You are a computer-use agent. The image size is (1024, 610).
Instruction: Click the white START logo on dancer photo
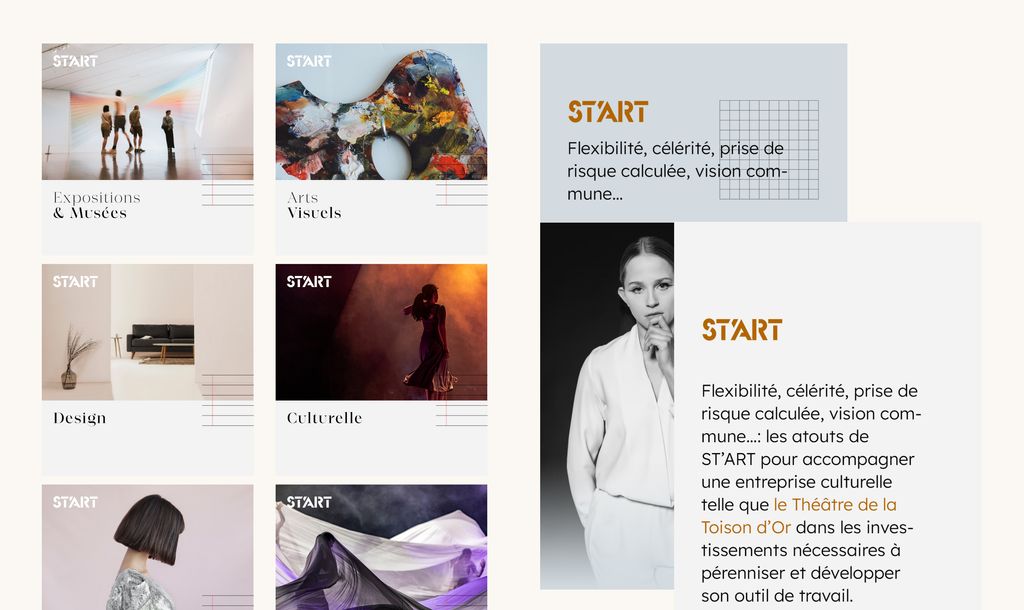pyautogui.click(x=309, y=281)
